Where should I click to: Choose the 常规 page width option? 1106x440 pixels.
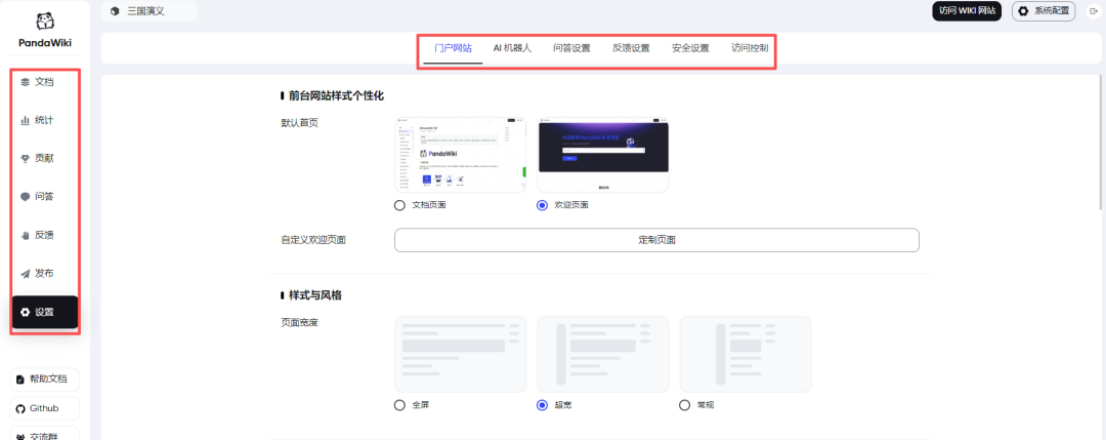[x=684, y=405]
